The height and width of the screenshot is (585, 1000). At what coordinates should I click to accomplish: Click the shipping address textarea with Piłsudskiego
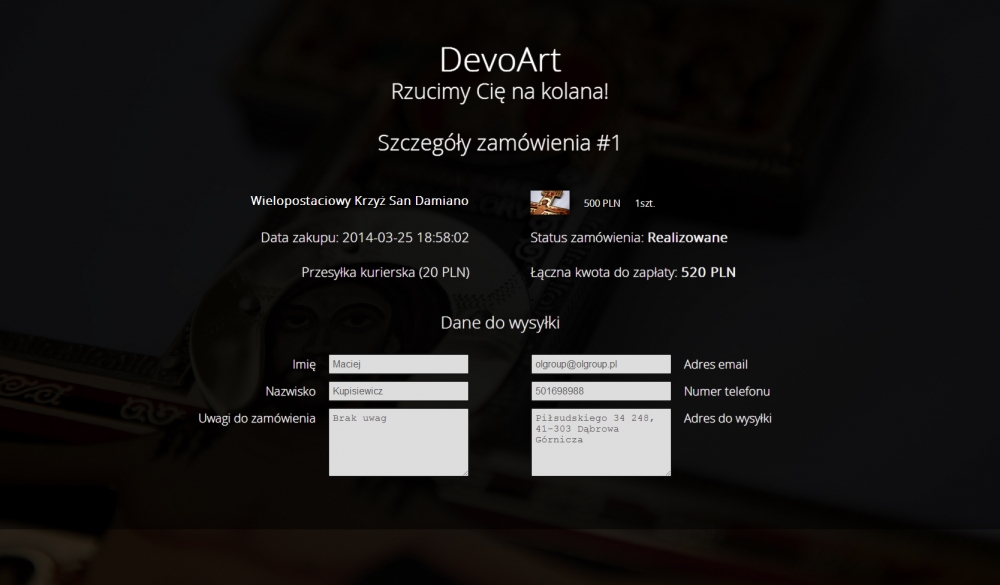point(601,442)
